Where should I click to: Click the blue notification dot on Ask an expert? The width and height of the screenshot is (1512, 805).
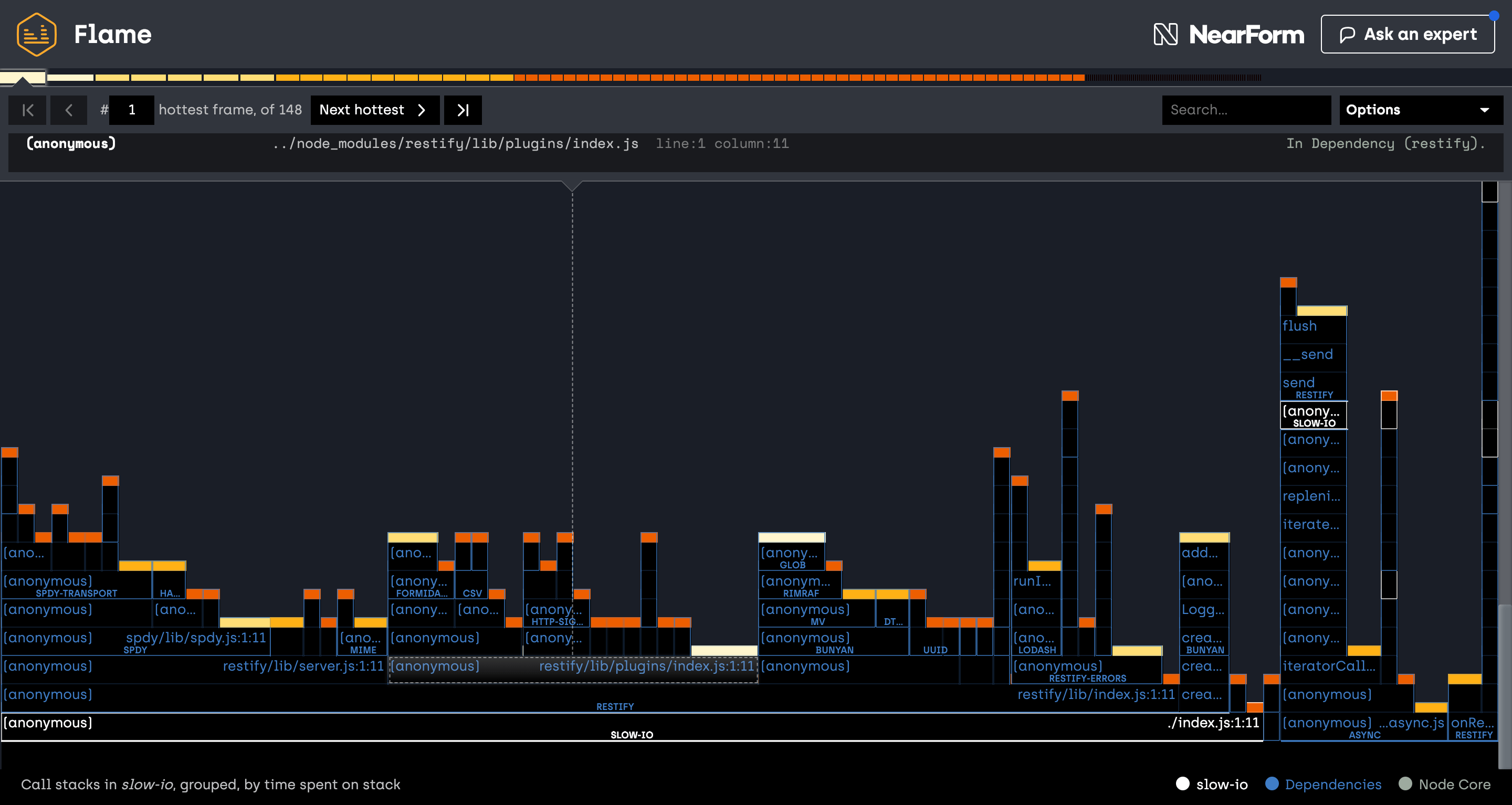pos(1493,16)
